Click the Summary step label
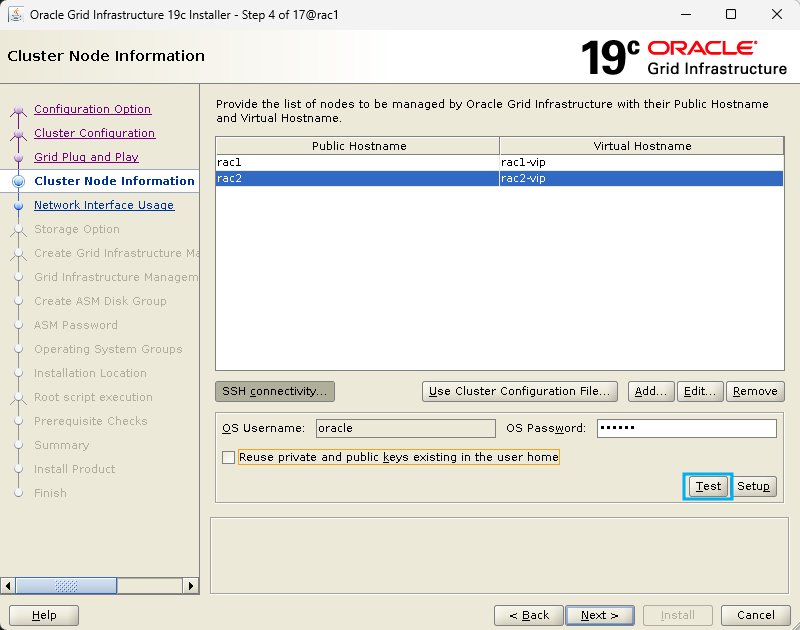The height and width of the screenshot is (630, 800). pos(62,445)
